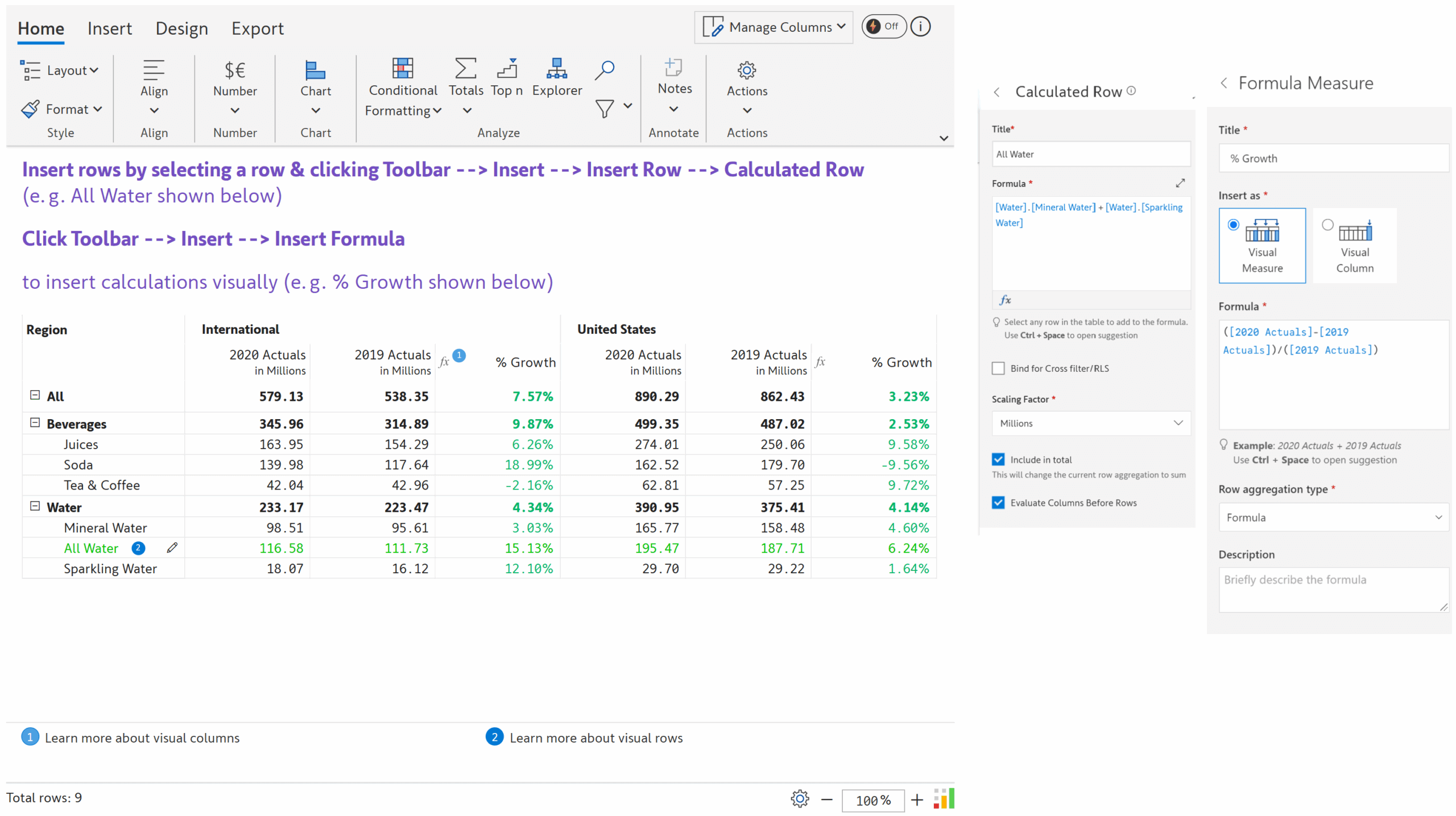Enable Bind for Cross filter/RLS

tap(998, 368)
